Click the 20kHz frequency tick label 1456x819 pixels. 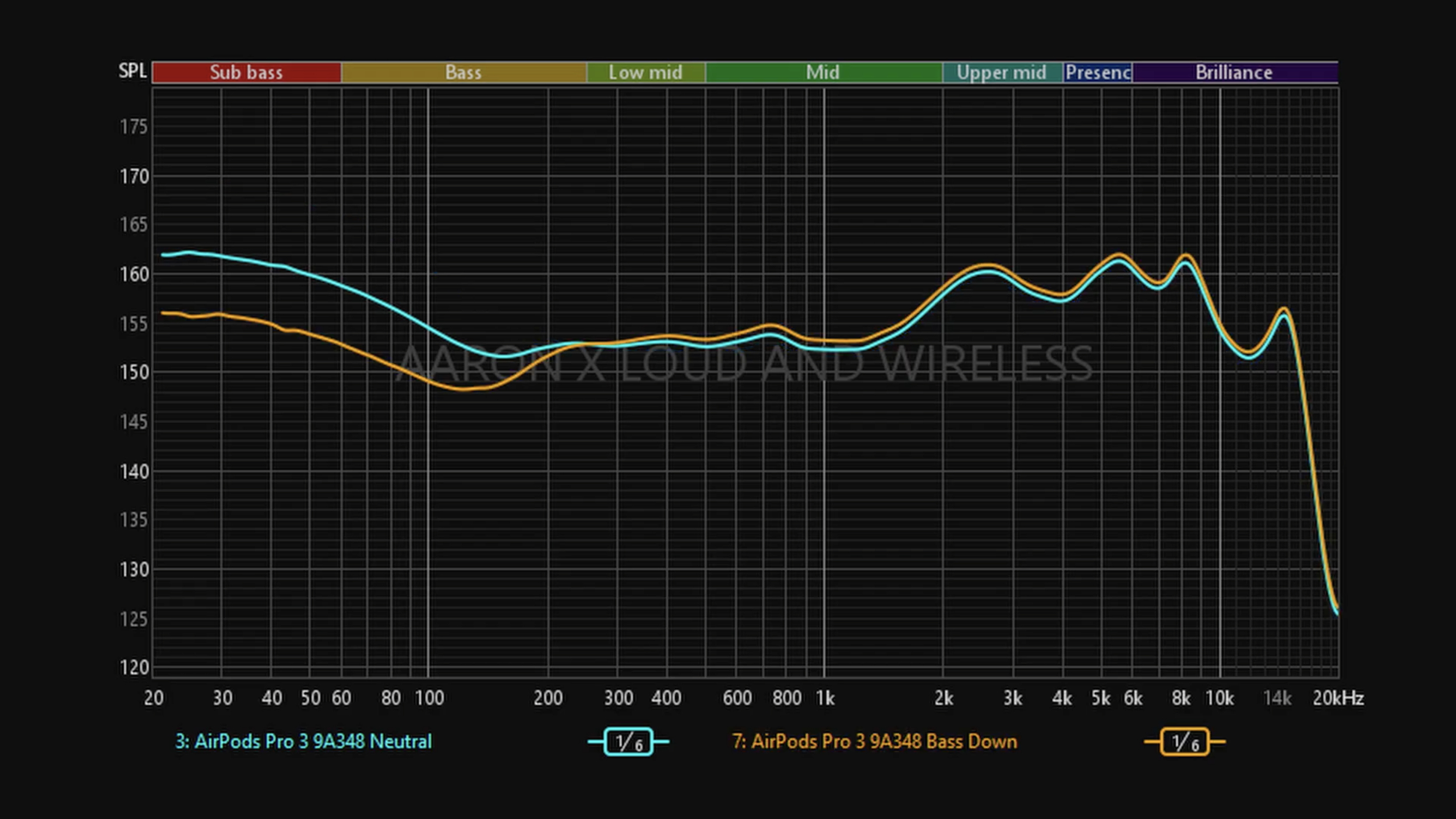click(1338, 698)
